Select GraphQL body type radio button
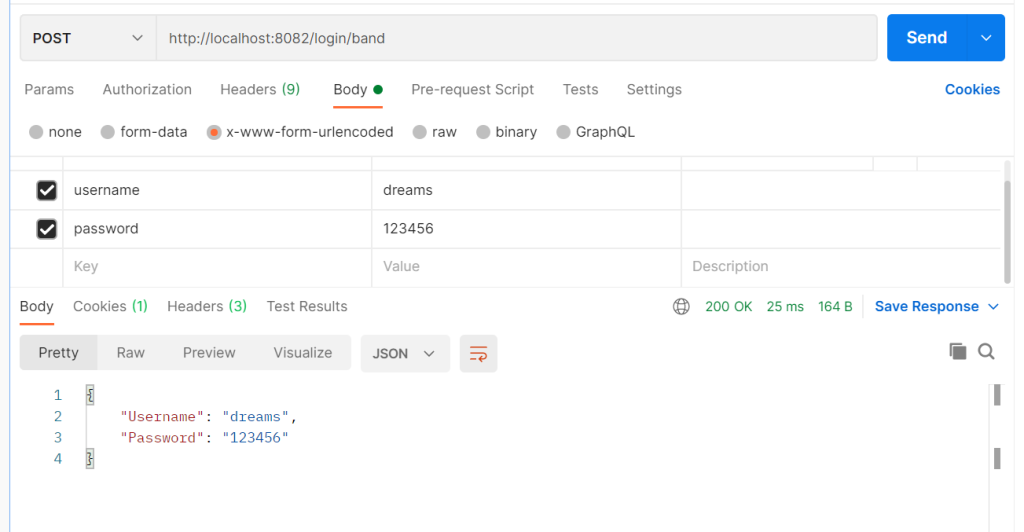1024x532 pixels. [x=563, y=132]
